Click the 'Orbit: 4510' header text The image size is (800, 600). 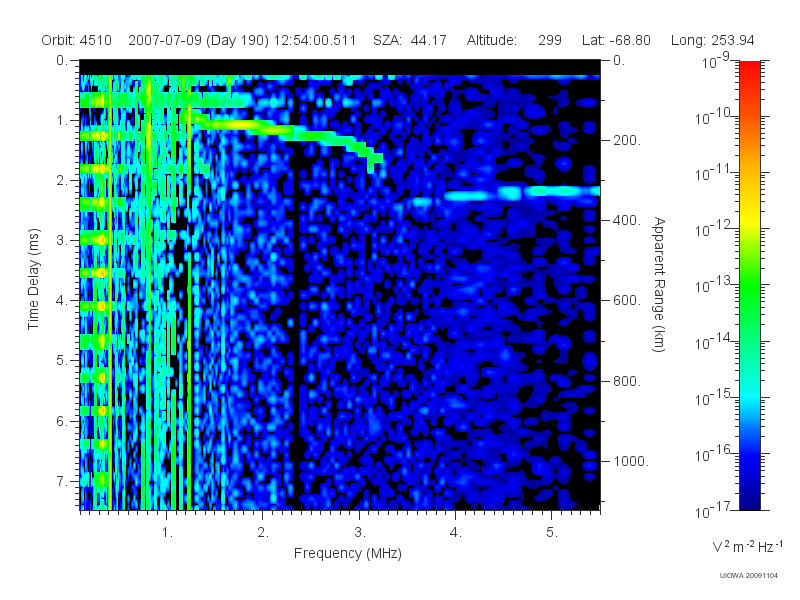click(77, 40)
